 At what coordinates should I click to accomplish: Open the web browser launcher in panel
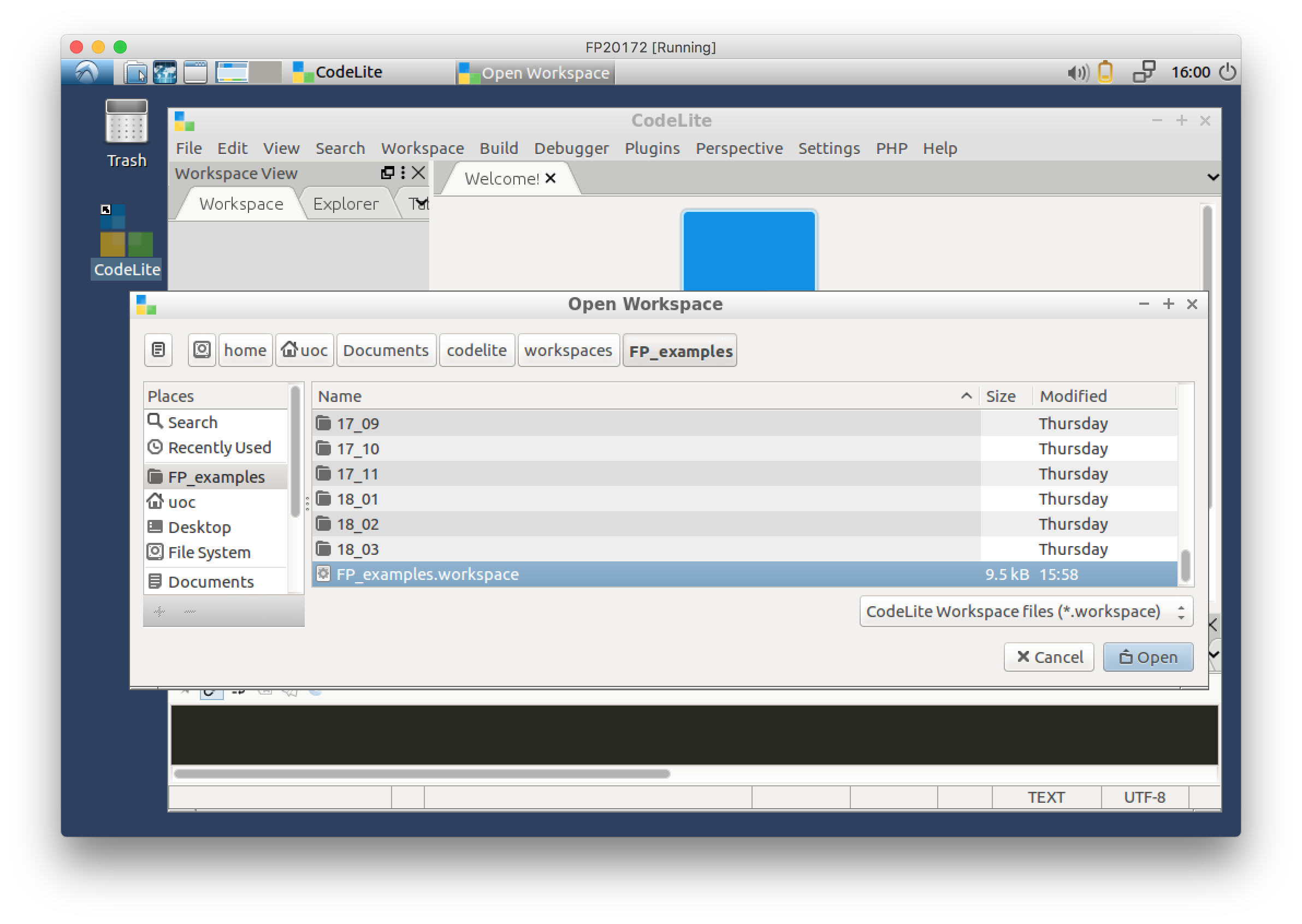tap(165, 73)
